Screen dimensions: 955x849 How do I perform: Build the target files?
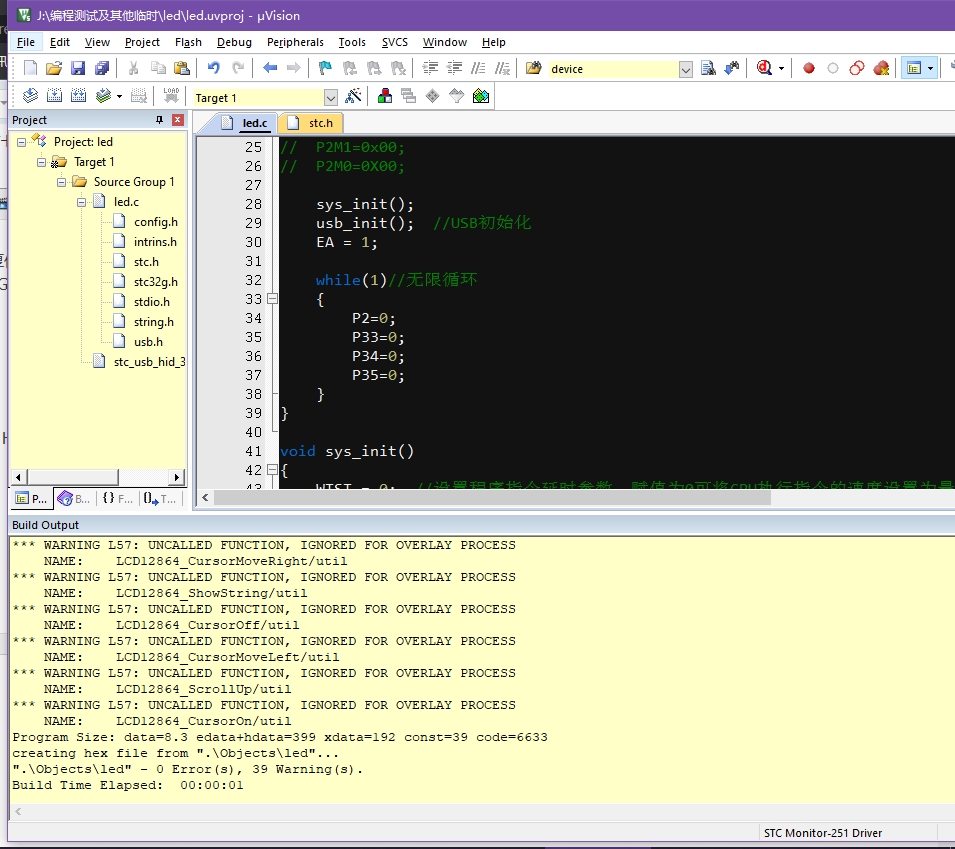click(x=54, y=96)
